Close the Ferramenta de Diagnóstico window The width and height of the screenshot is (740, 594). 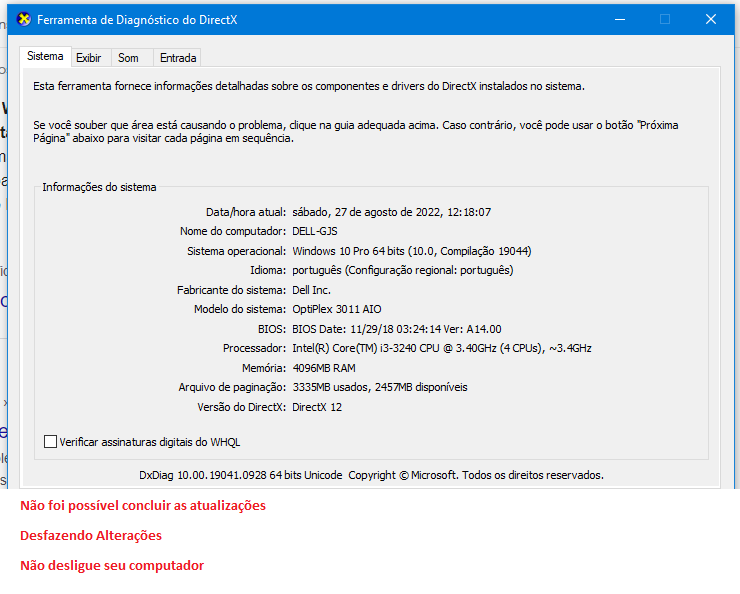[711, 19]
